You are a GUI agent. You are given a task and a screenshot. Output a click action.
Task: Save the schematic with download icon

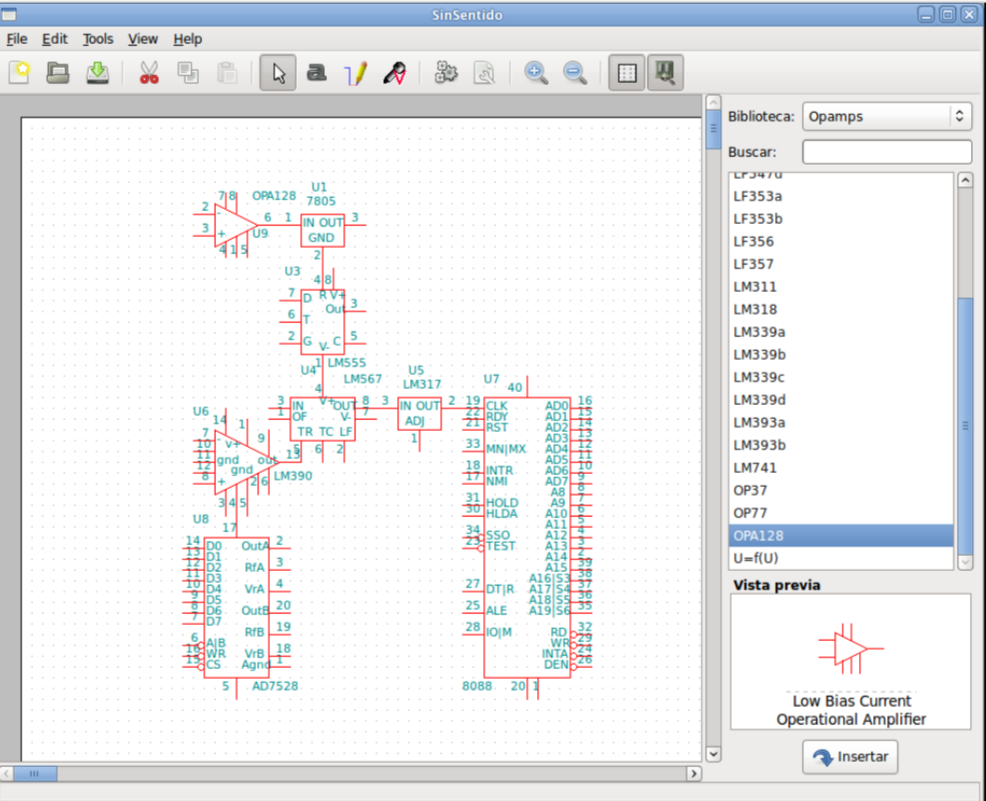[97, 72]
